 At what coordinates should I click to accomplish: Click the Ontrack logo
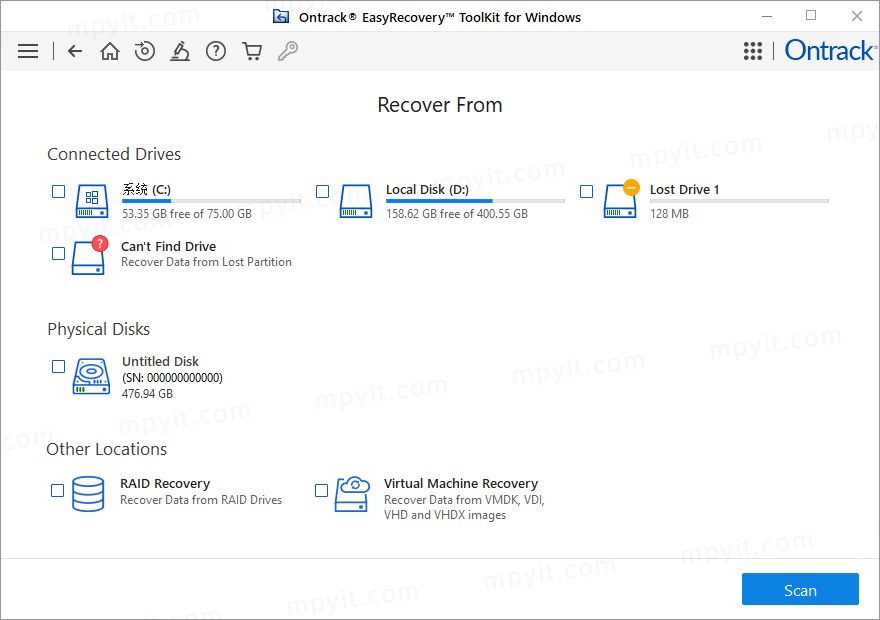click(829, 50)
